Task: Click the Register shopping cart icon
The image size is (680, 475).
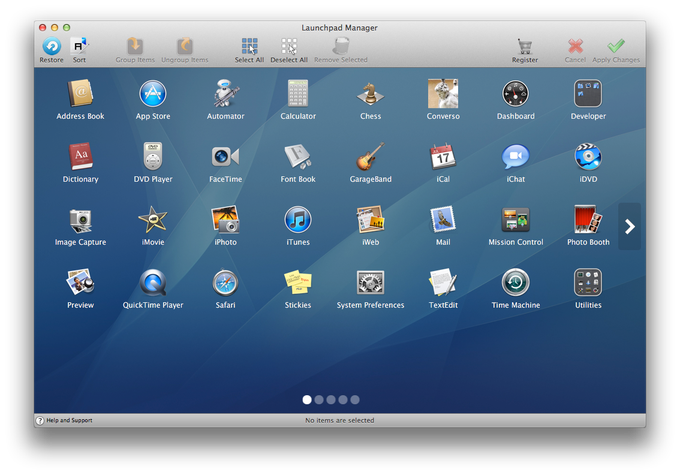Action: (x=524, y=46)
